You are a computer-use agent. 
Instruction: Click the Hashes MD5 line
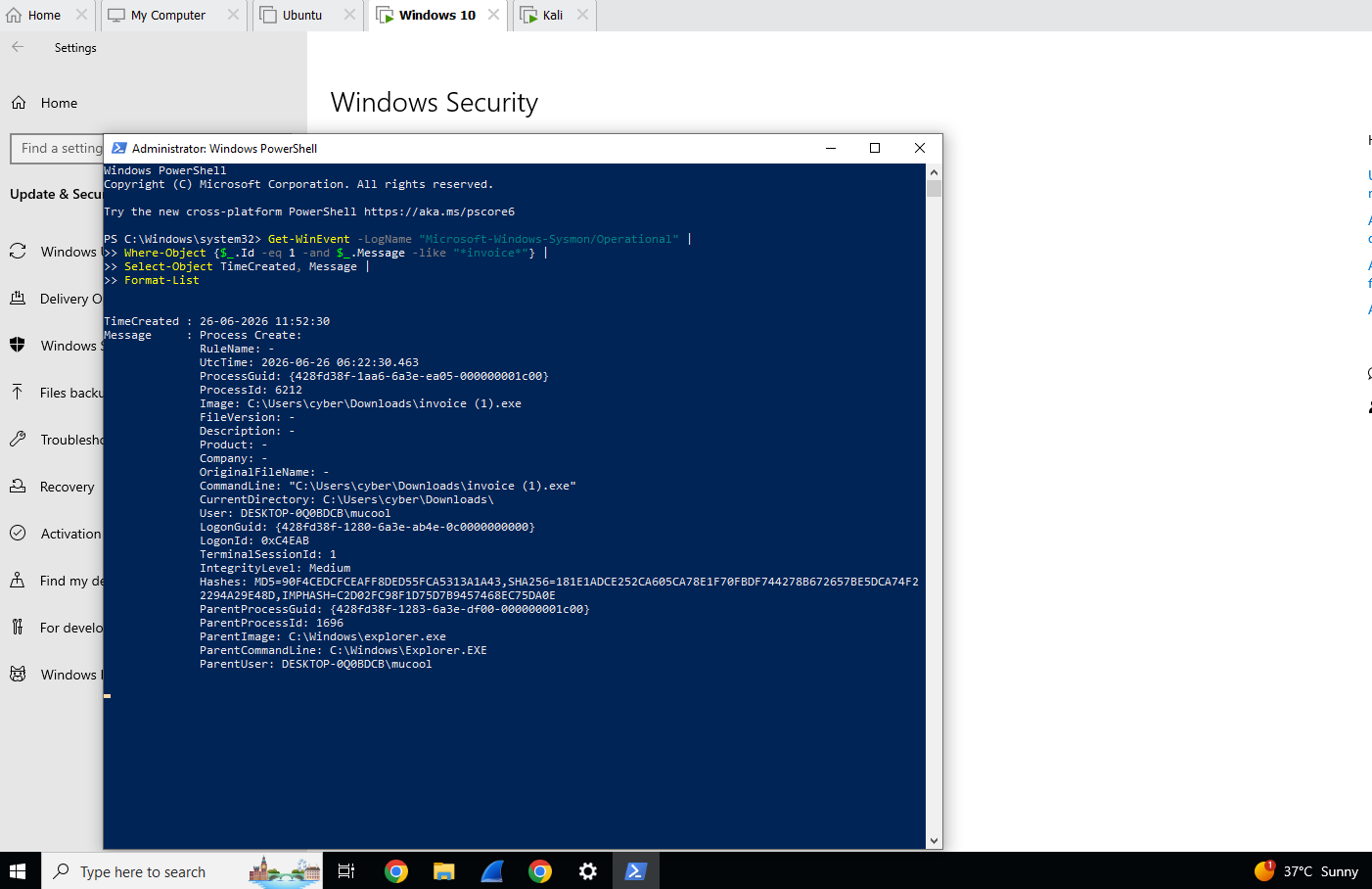pos(559,582)
